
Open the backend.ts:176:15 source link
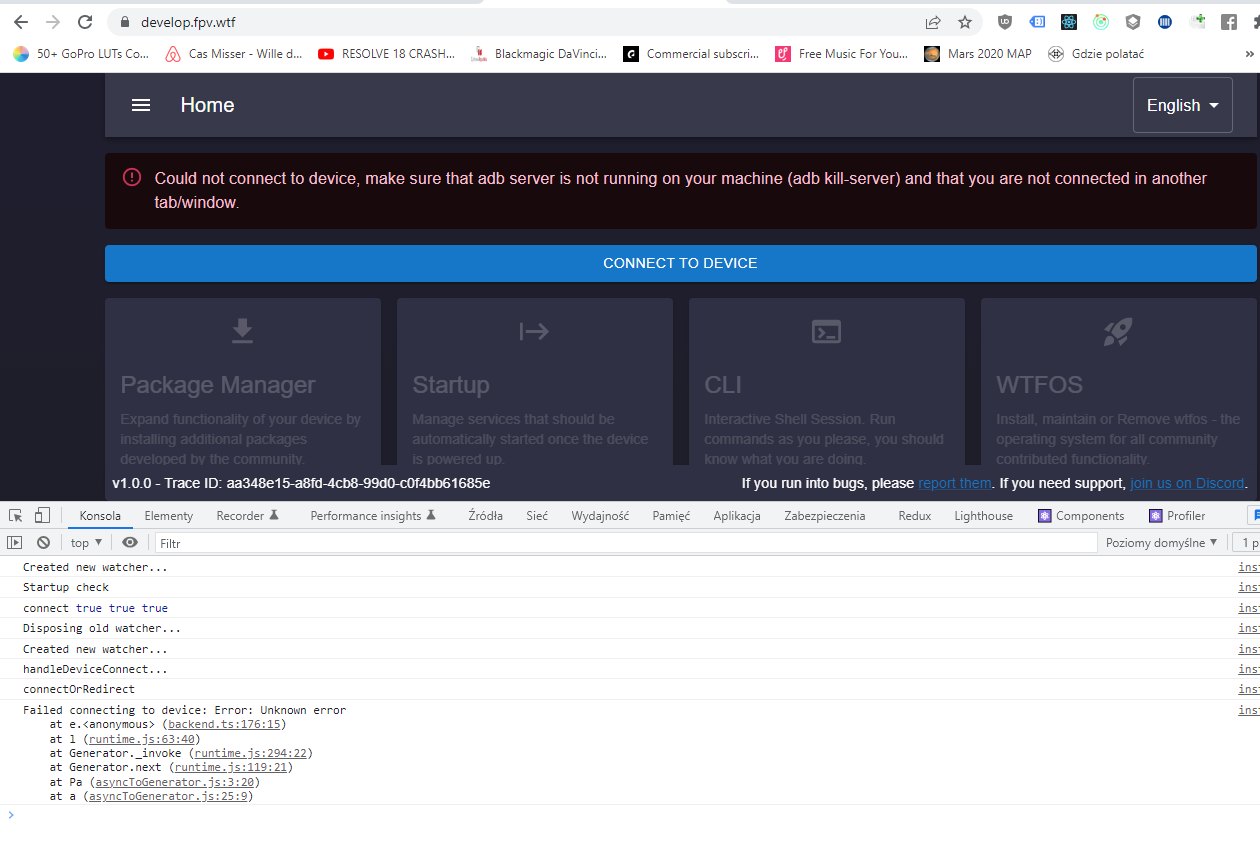coord(225,724)
